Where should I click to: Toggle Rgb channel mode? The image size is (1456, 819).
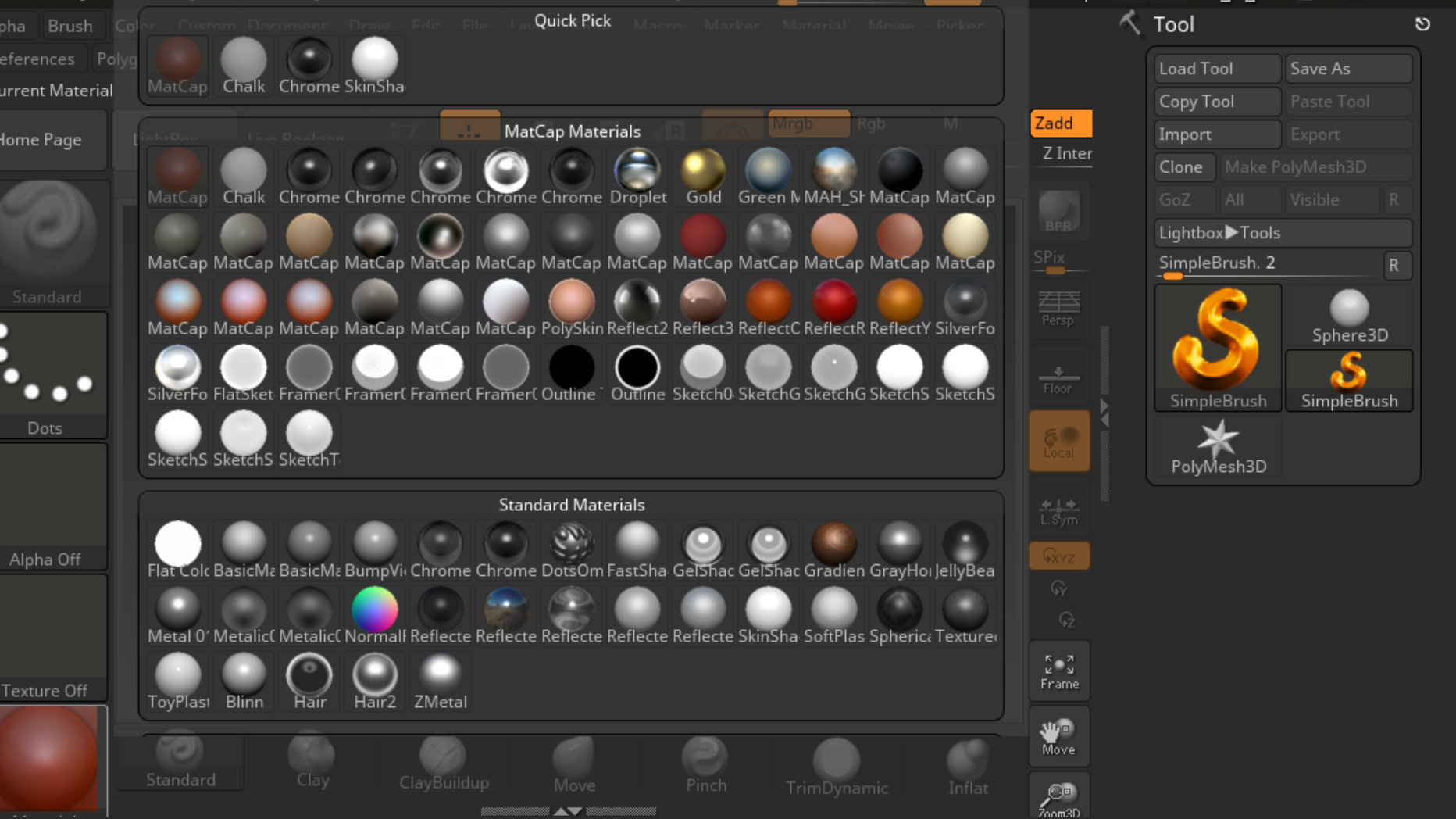click(x=871, y=123)
